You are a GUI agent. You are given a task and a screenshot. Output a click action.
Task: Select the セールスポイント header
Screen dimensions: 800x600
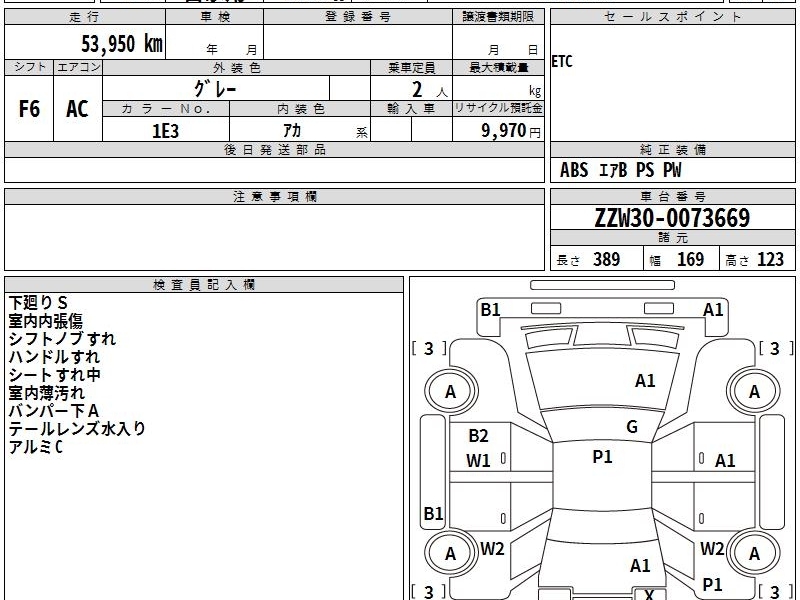click(672, 17)
